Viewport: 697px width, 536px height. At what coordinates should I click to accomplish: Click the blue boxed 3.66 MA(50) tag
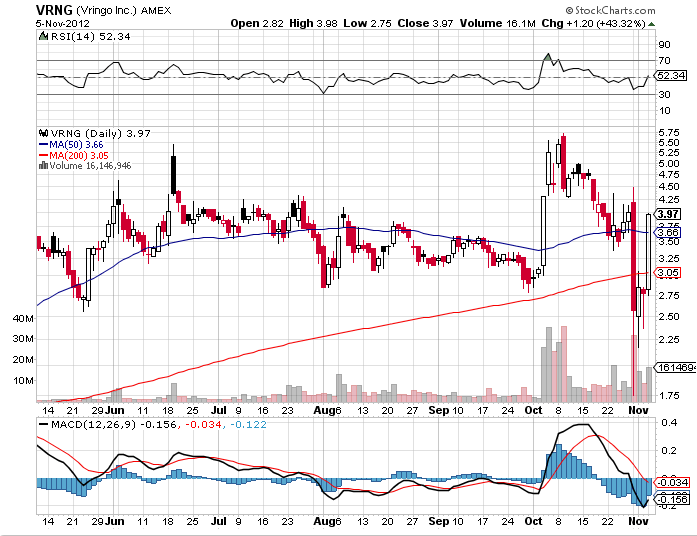pos(668,232)
